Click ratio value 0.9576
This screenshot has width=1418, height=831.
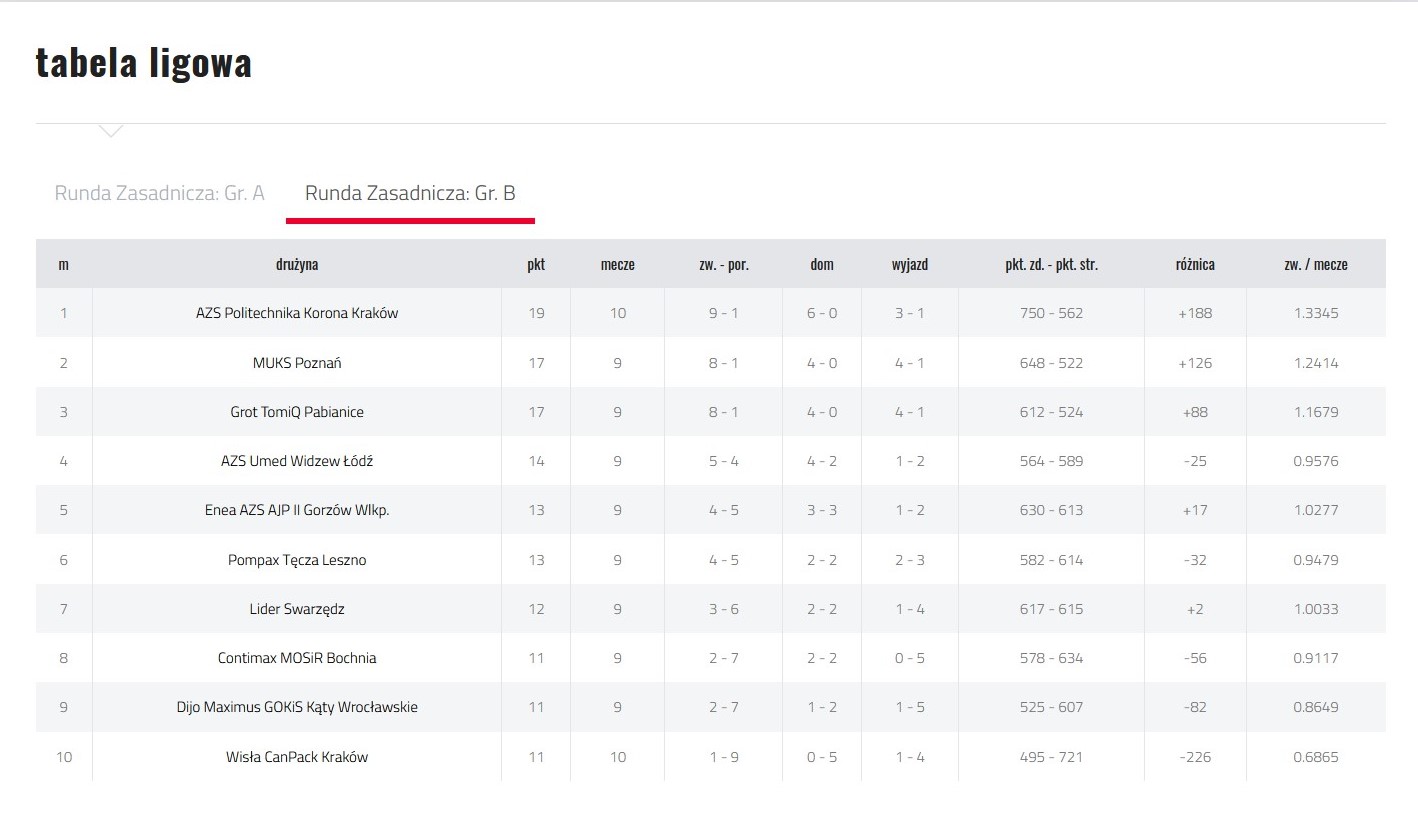(1316, 461)
